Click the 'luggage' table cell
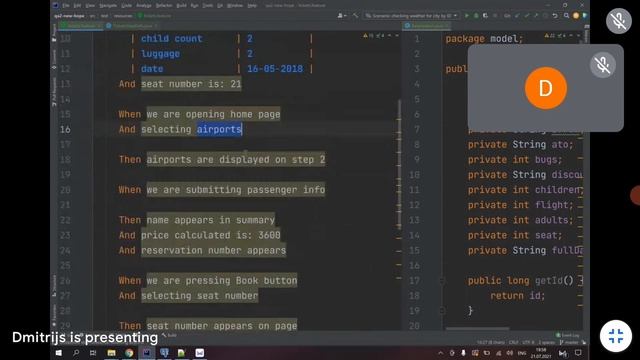 tap(160, 54)
